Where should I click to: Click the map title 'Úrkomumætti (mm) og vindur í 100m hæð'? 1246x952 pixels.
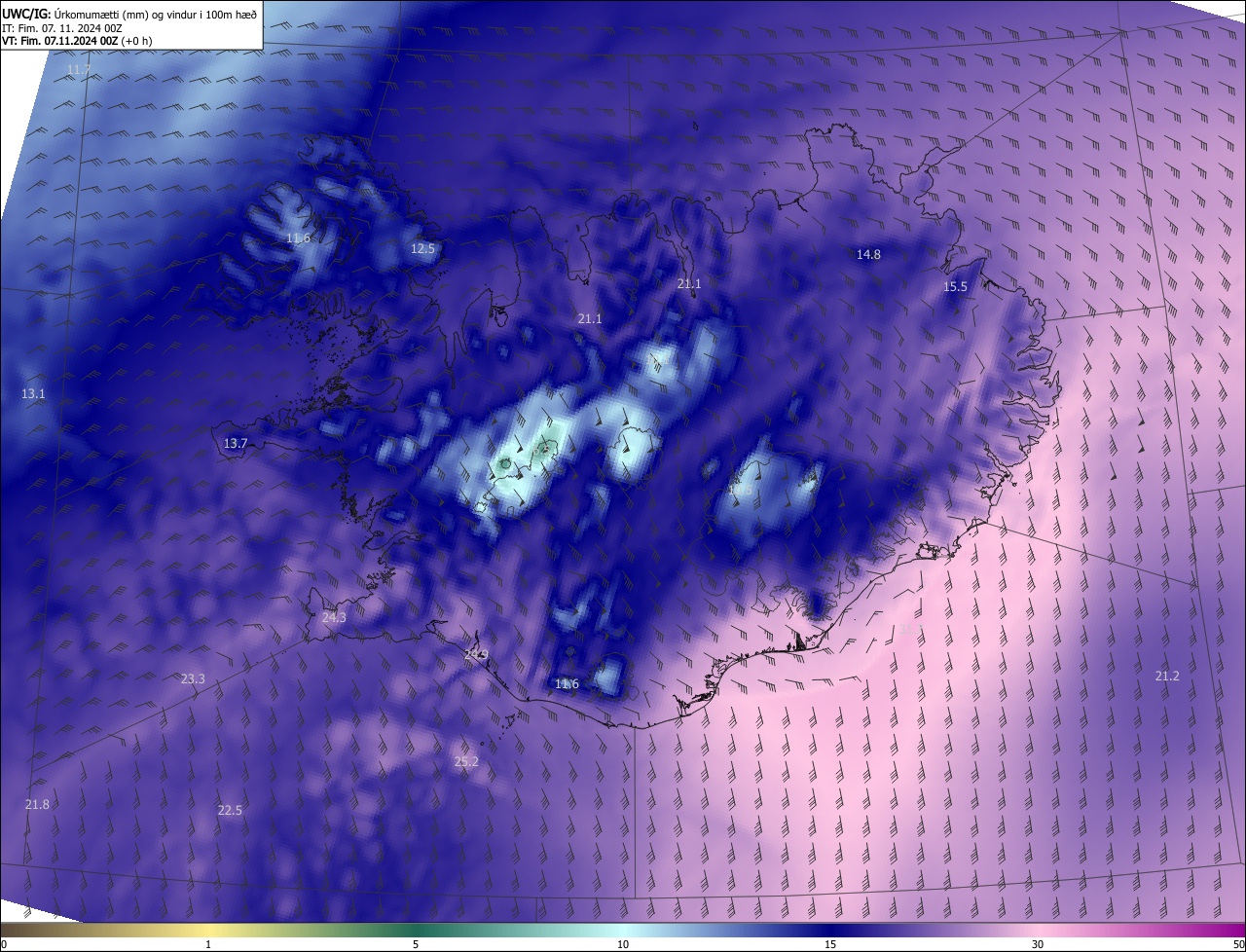point(156,14)
